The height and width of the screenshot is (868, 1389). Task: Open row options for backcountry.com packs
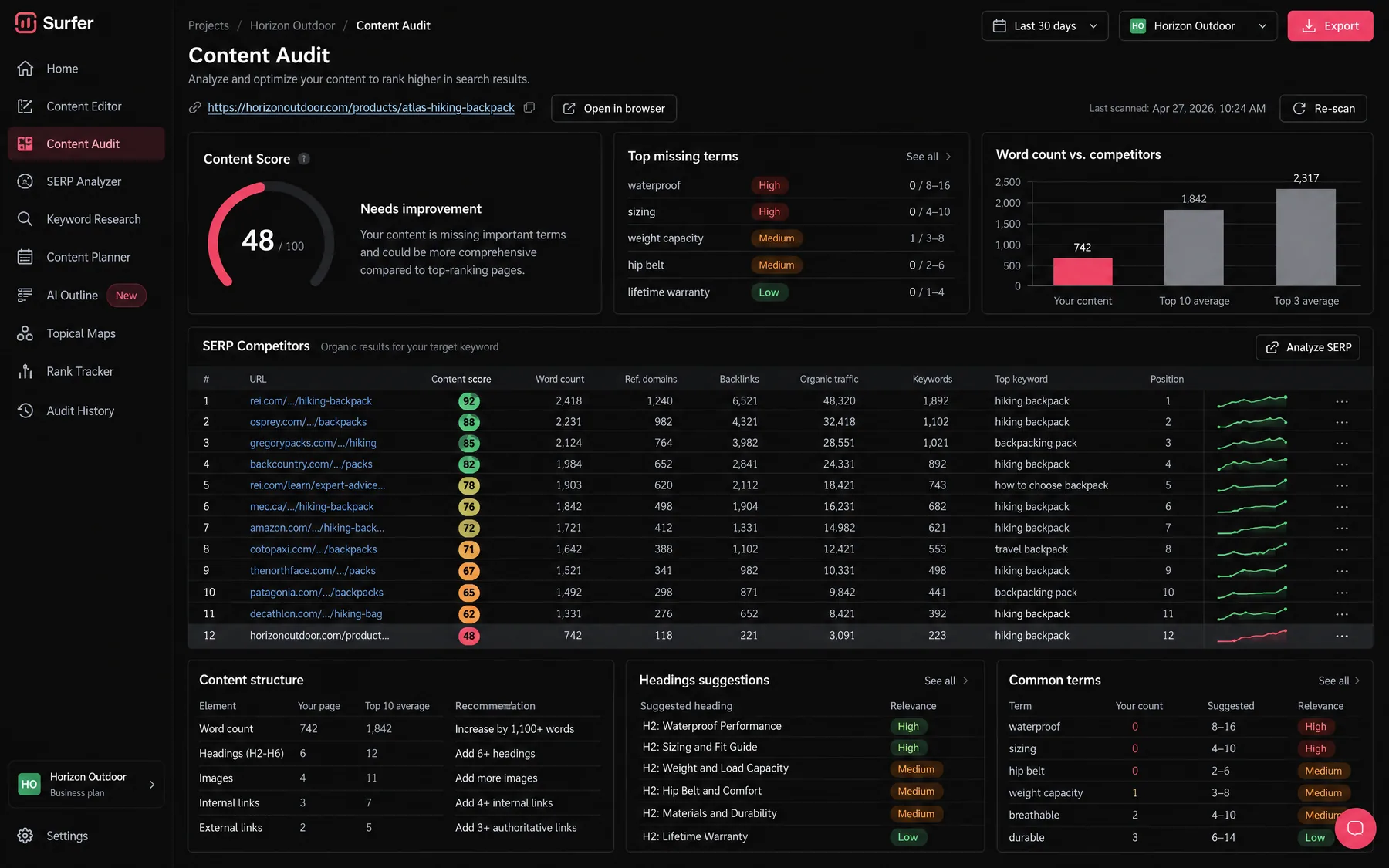[1342, 464]
